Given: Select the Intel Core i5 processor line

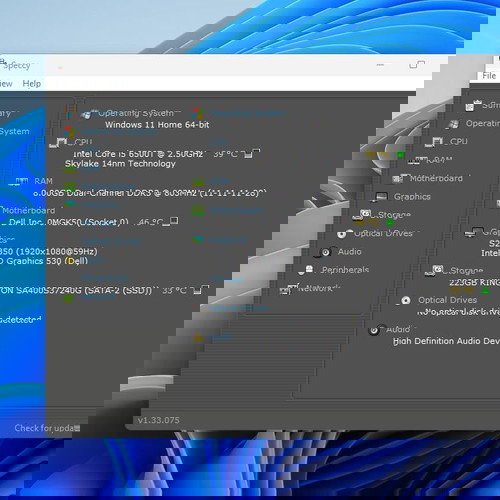Looking at the screenshot, I should [138, 154].
